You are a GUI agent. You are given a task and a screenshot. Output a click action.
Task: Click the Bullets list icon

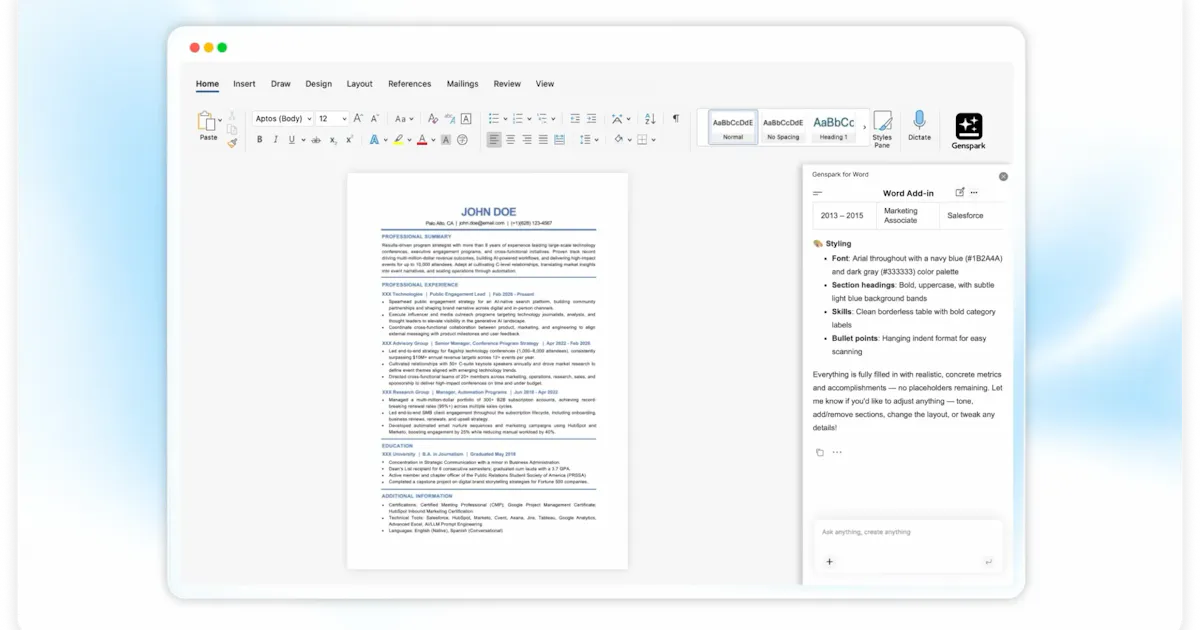tap(493, 118)
